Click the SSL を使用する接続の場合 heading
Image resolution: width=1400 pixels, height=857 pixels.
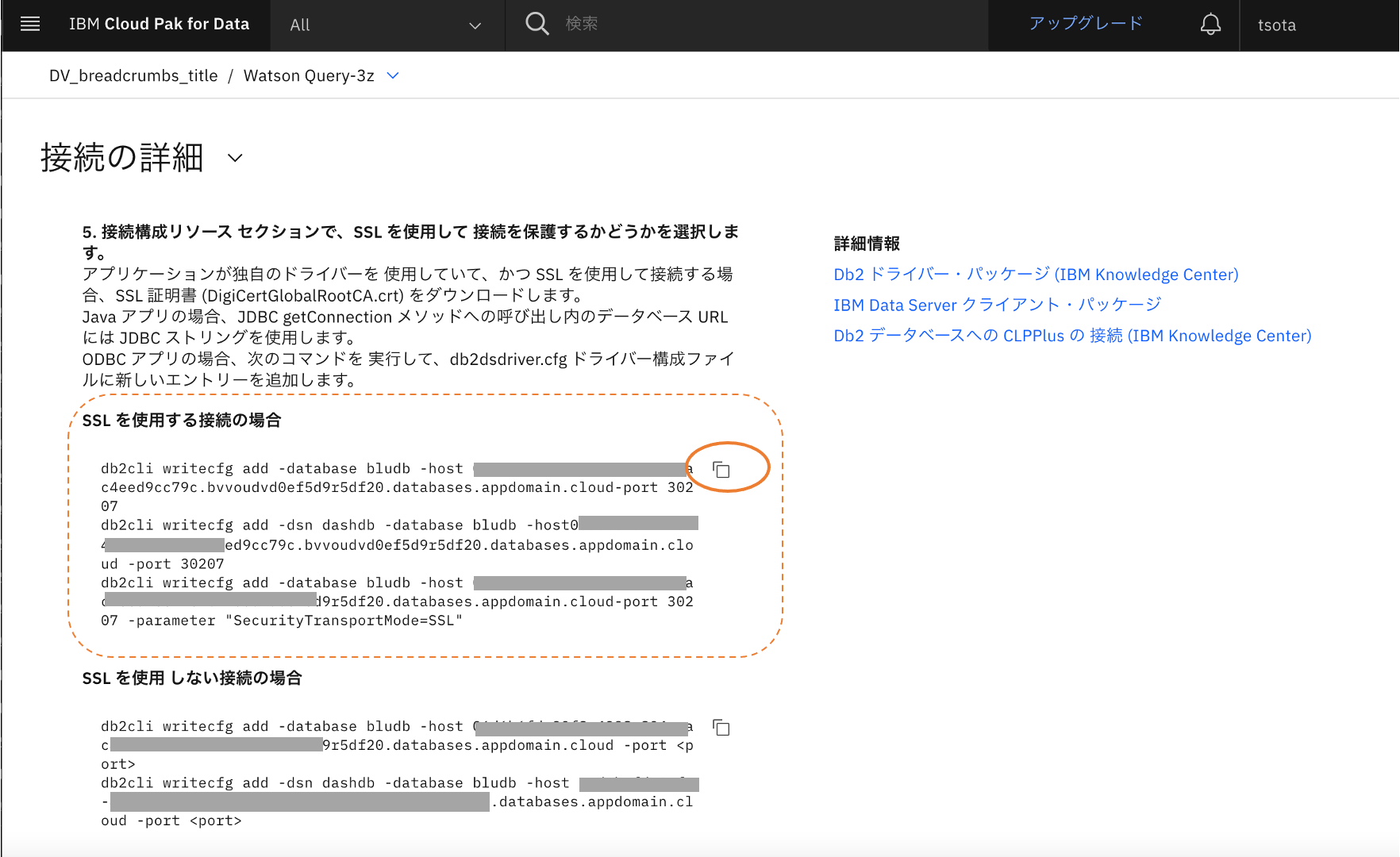click(x=182, y=420)
